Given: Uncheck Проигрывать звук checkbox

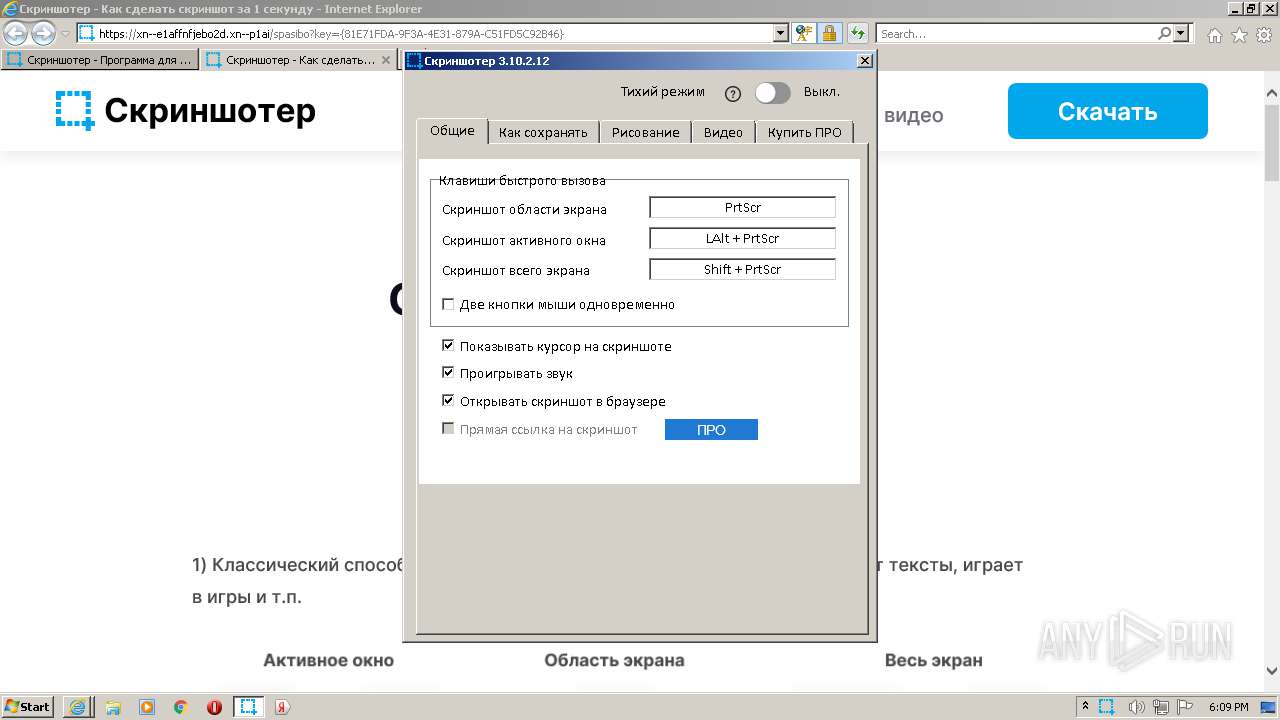Looking at the screenshot, I should pyautogui.click(x=448, y=373).
